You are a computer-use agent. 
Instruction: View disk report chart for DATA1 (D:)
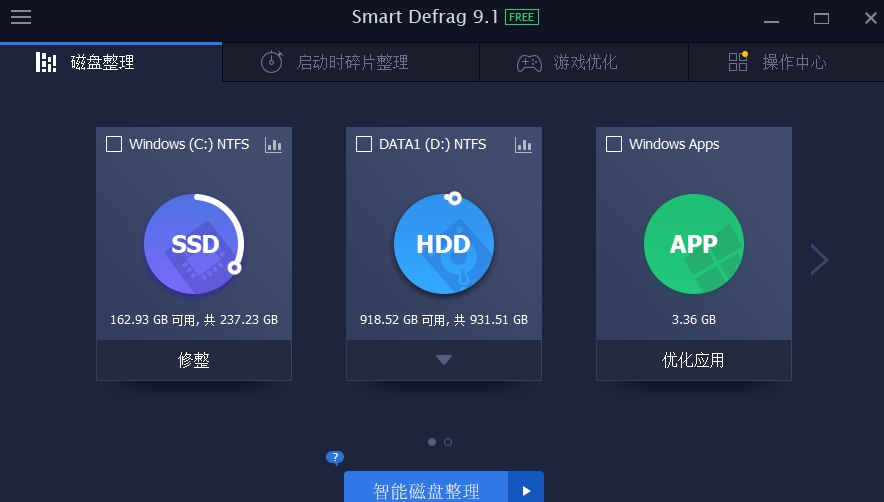click(x=523, y=145)
